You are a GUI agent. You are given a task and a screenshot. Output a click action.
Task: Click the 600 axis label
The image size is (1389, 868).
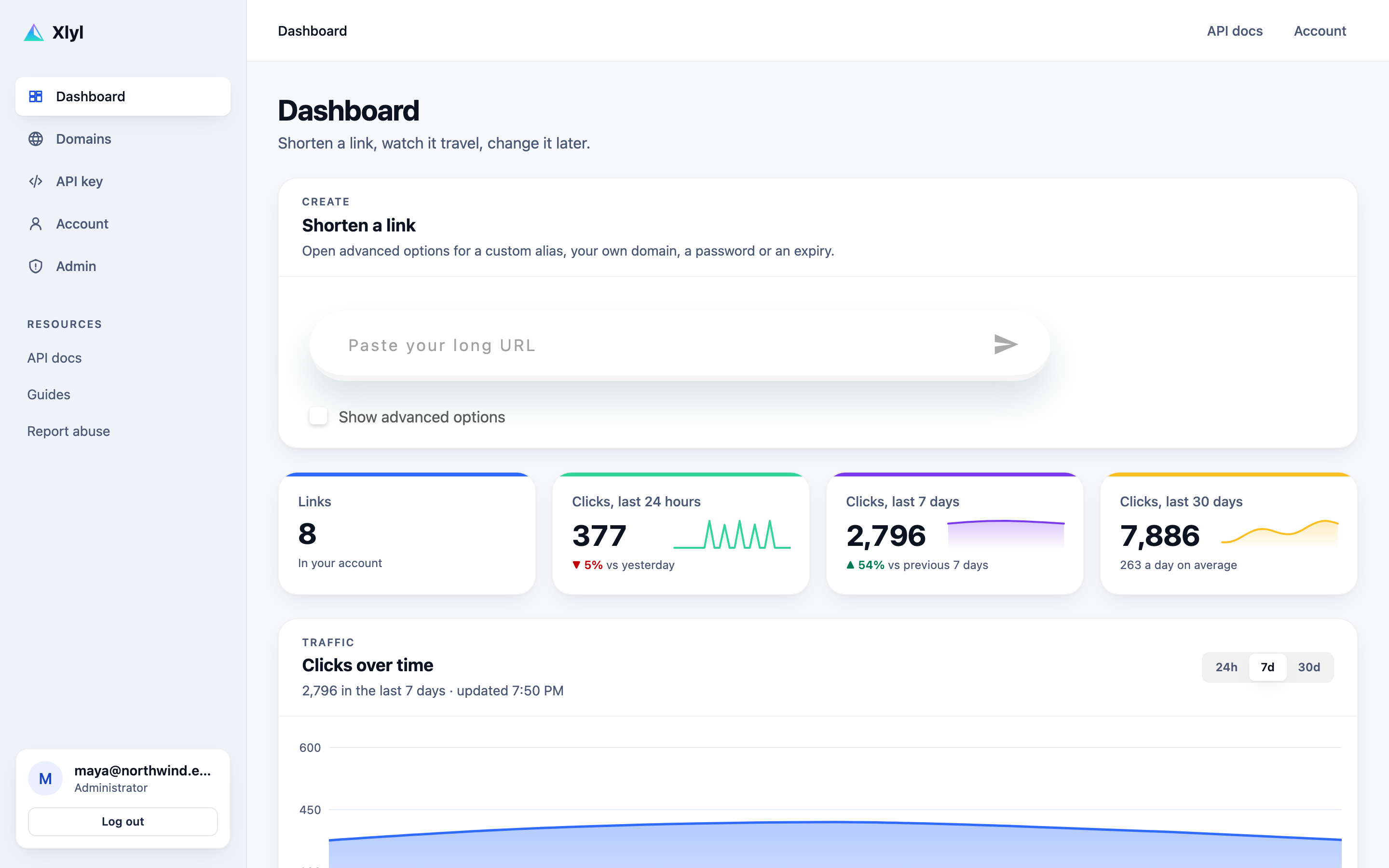tap(310, 747)
